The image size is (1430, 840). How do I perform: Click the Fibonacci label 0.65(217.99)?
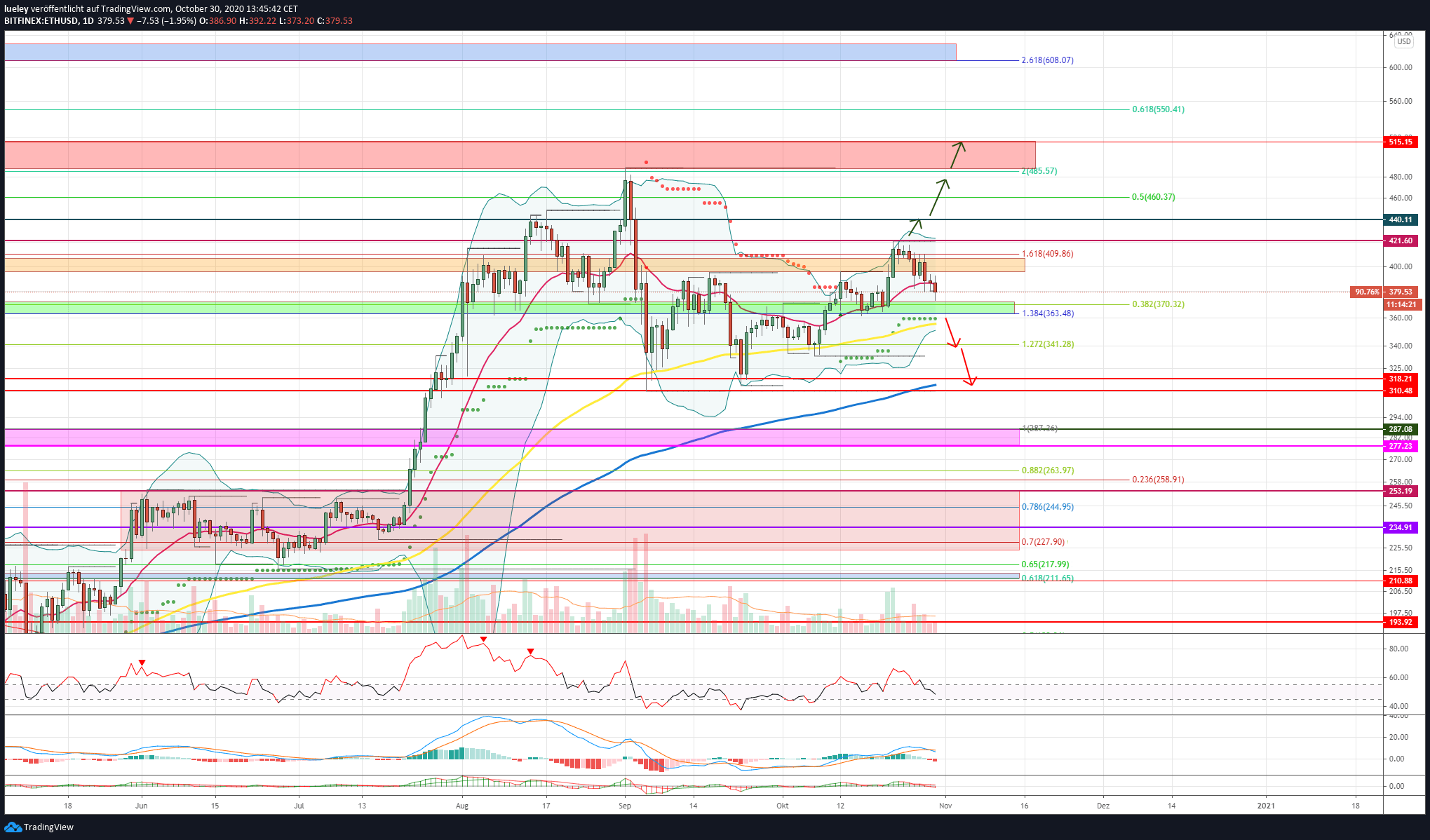pos(1045,564)
